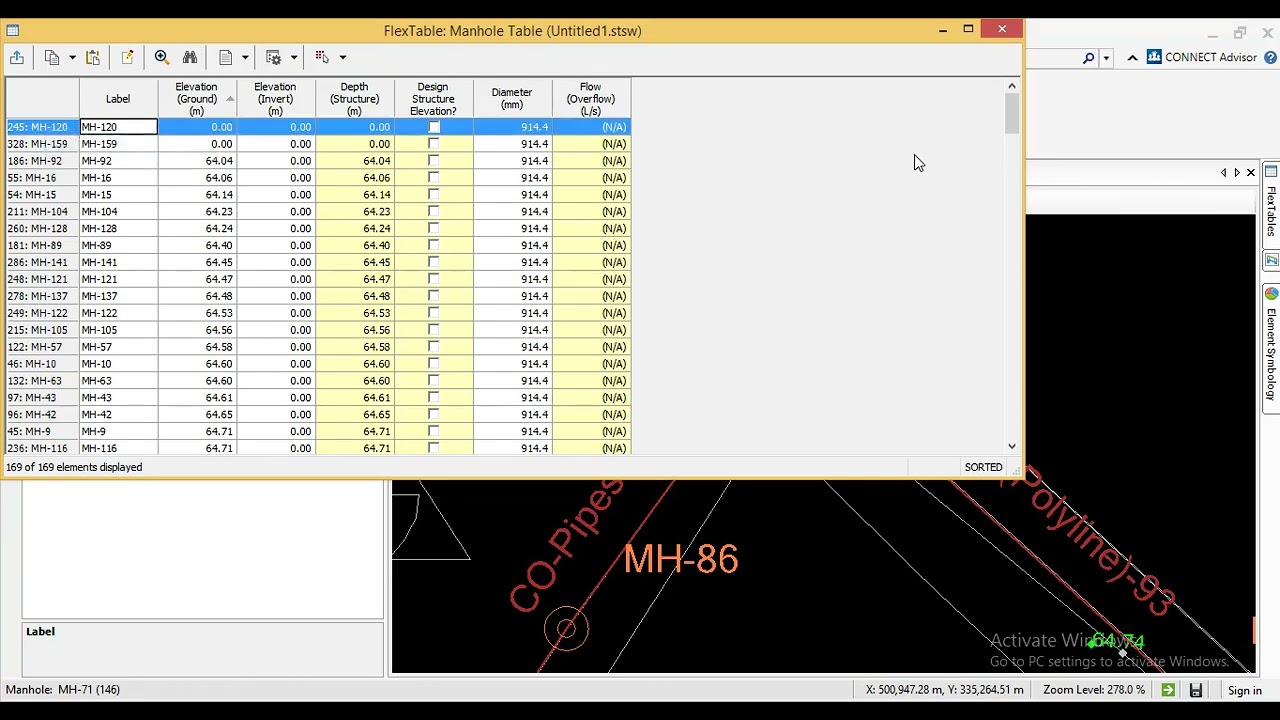
Task: Click the Report document icon
Action: pos(226,58)
